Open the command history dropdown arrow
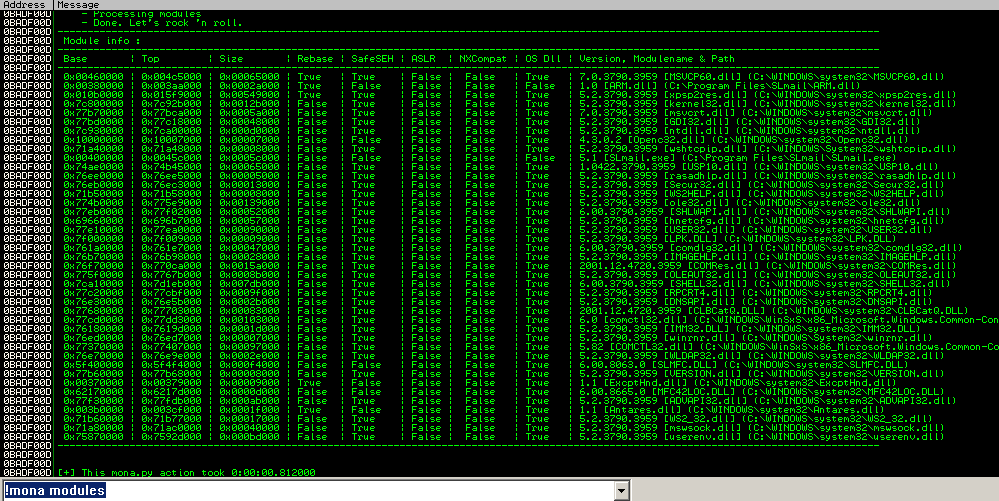The width and height of the screenshot is (999, 501). pyautogui.click(x=622, y=490)
